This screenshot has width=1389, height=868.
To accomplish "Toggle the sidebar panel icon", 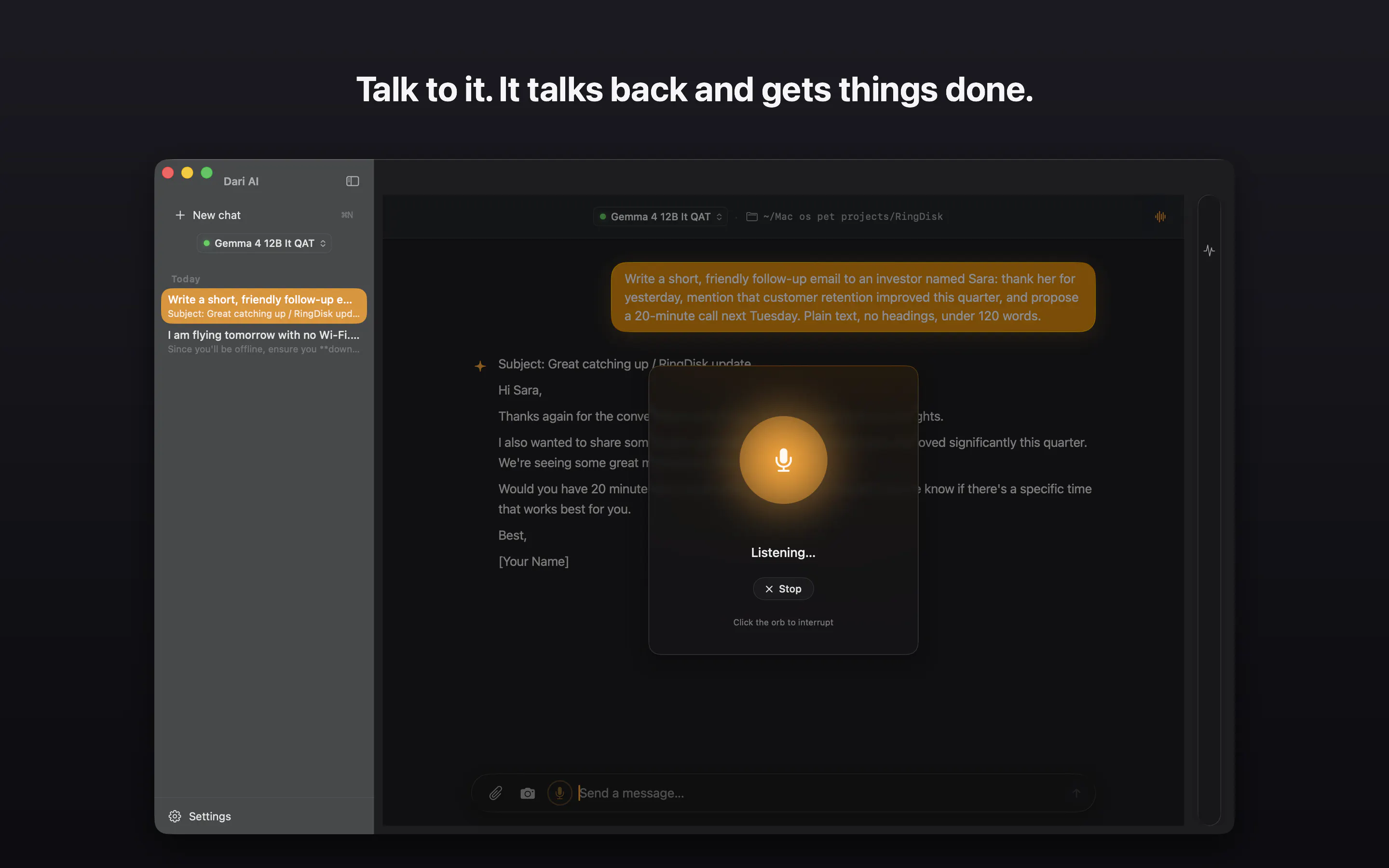I will point(353,181).
